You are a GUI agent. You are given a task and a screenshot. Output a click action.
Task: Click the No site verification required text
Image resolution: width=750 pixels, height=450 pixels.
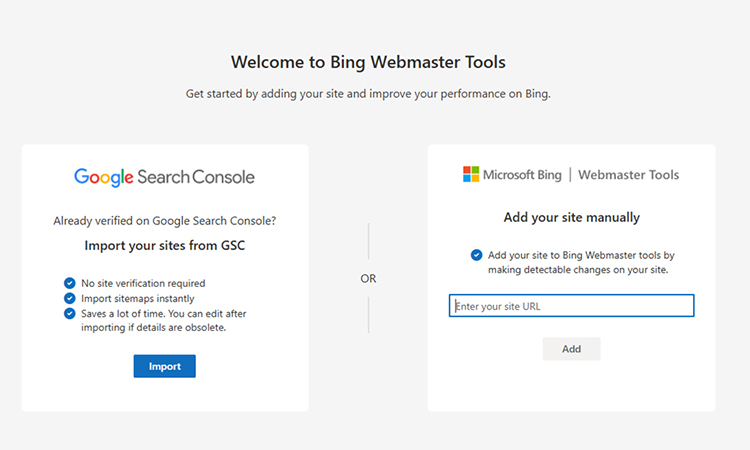(x=143, y=283)
